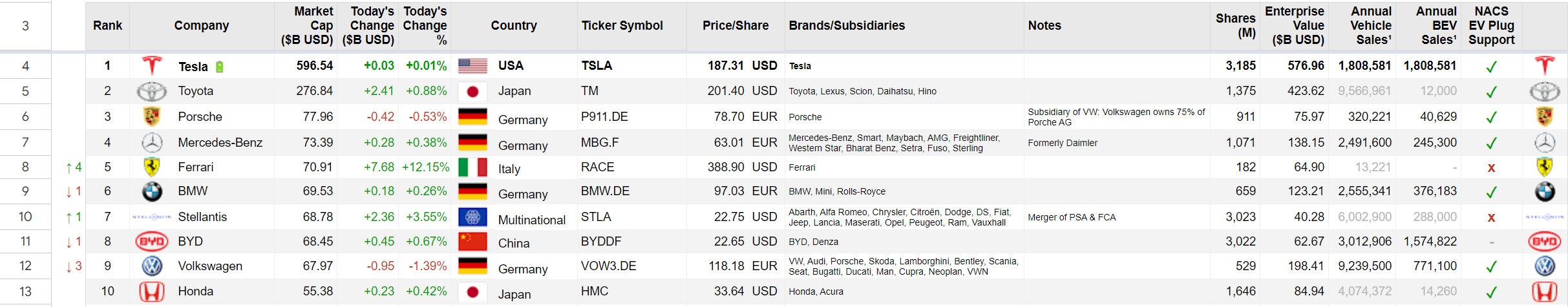Click row number 8 header
The image size is (1568, 307).
(25, 167)
